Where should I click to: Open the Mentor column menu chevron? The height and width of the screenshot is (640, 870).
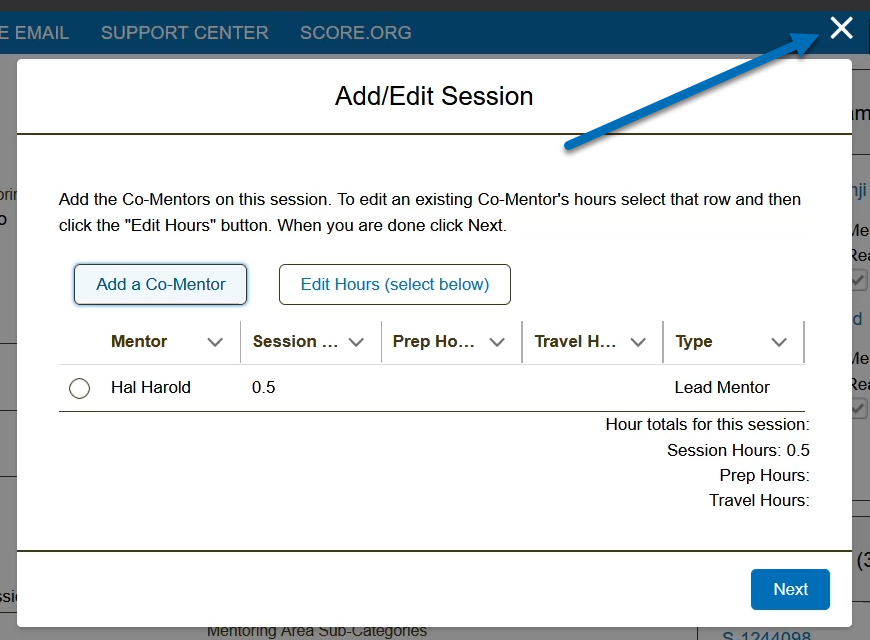pyautogui.click(x=214, y=342)
